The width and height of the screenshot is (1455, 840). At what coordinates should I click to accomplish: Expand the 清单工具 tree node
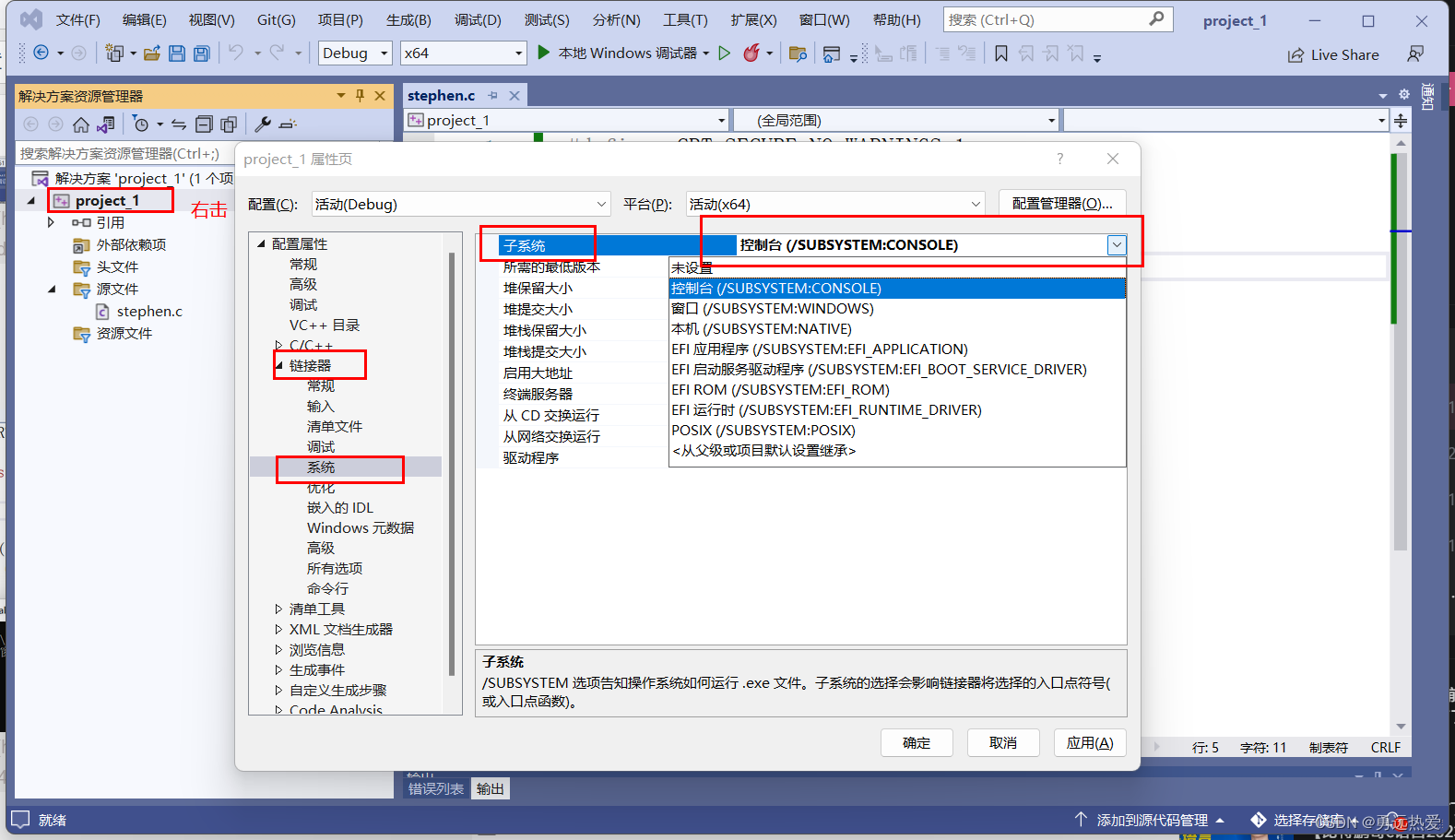278,609
